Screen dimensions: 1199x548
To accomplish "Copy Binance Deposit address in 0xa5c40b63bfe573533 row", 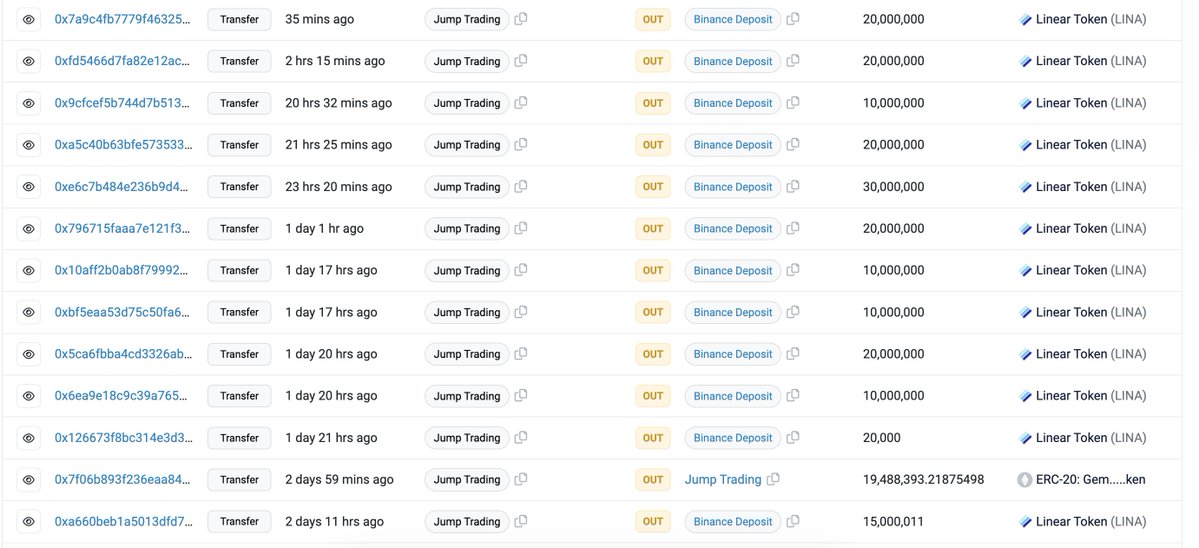I will point(793,144).
